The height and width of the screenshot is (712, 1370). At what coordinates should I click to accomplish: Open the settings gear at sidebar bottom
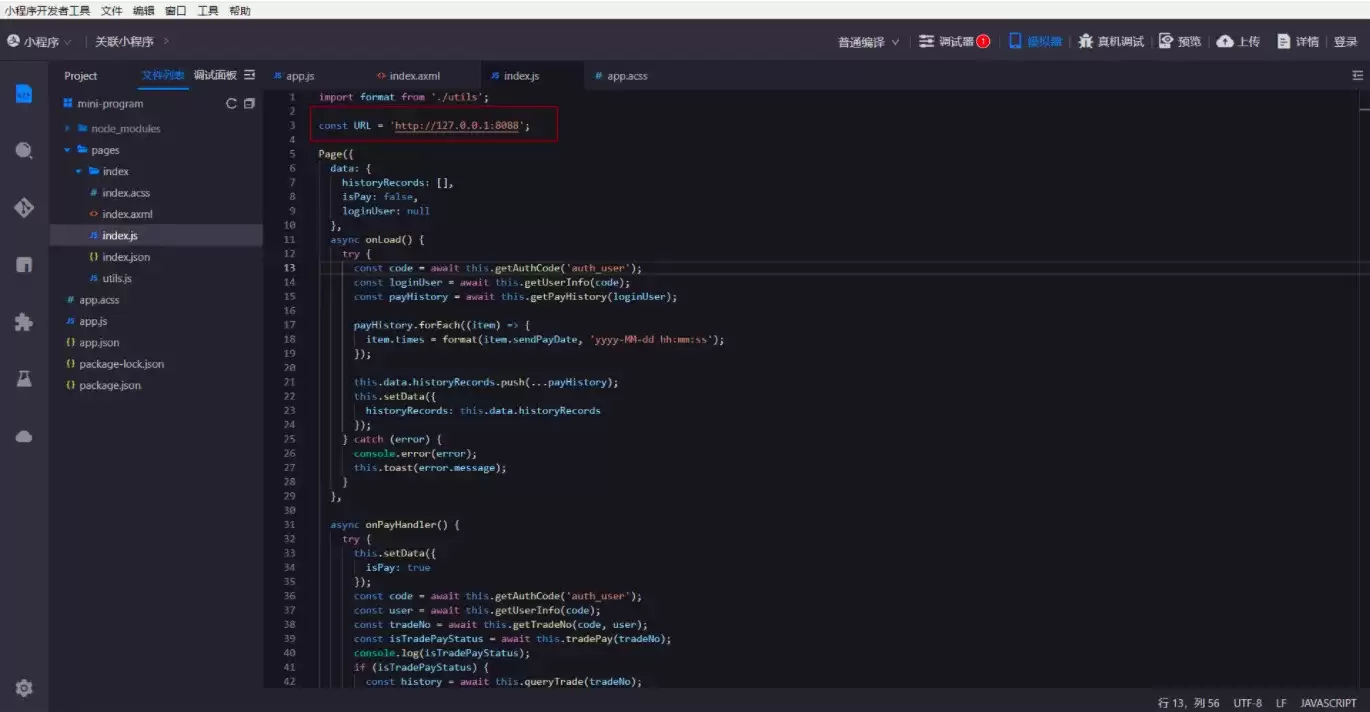(x=24, y=688)
